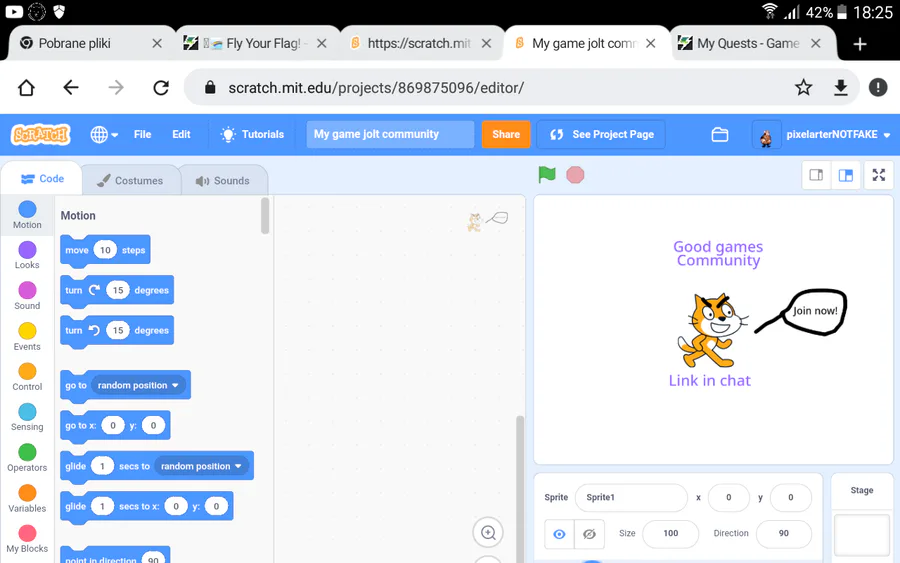Select the Control block category

click(27, 377)
